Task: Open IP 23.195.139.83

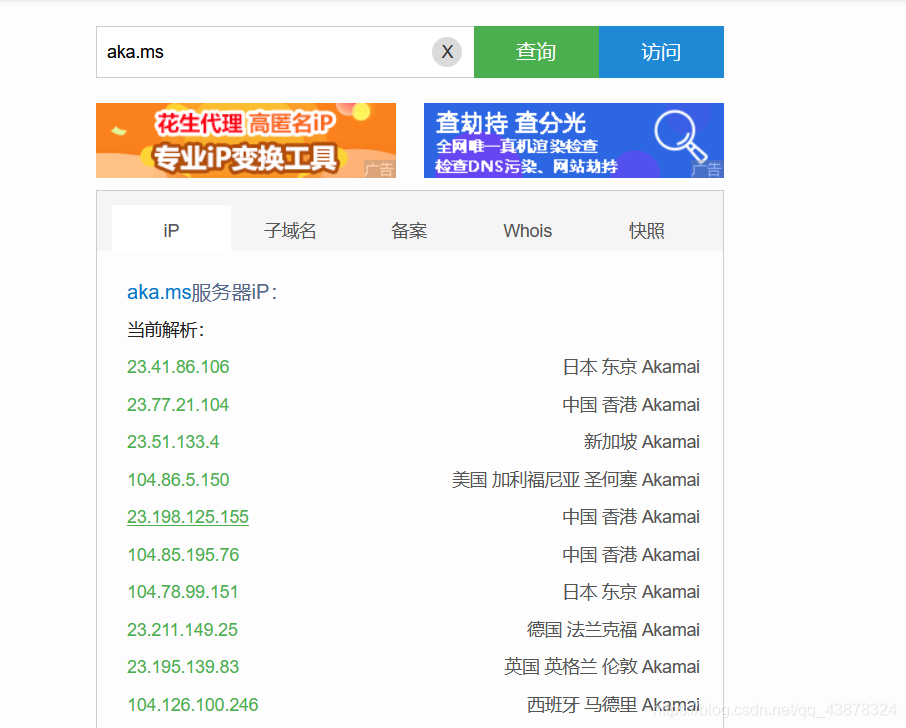Action: (x=183, y=667)
